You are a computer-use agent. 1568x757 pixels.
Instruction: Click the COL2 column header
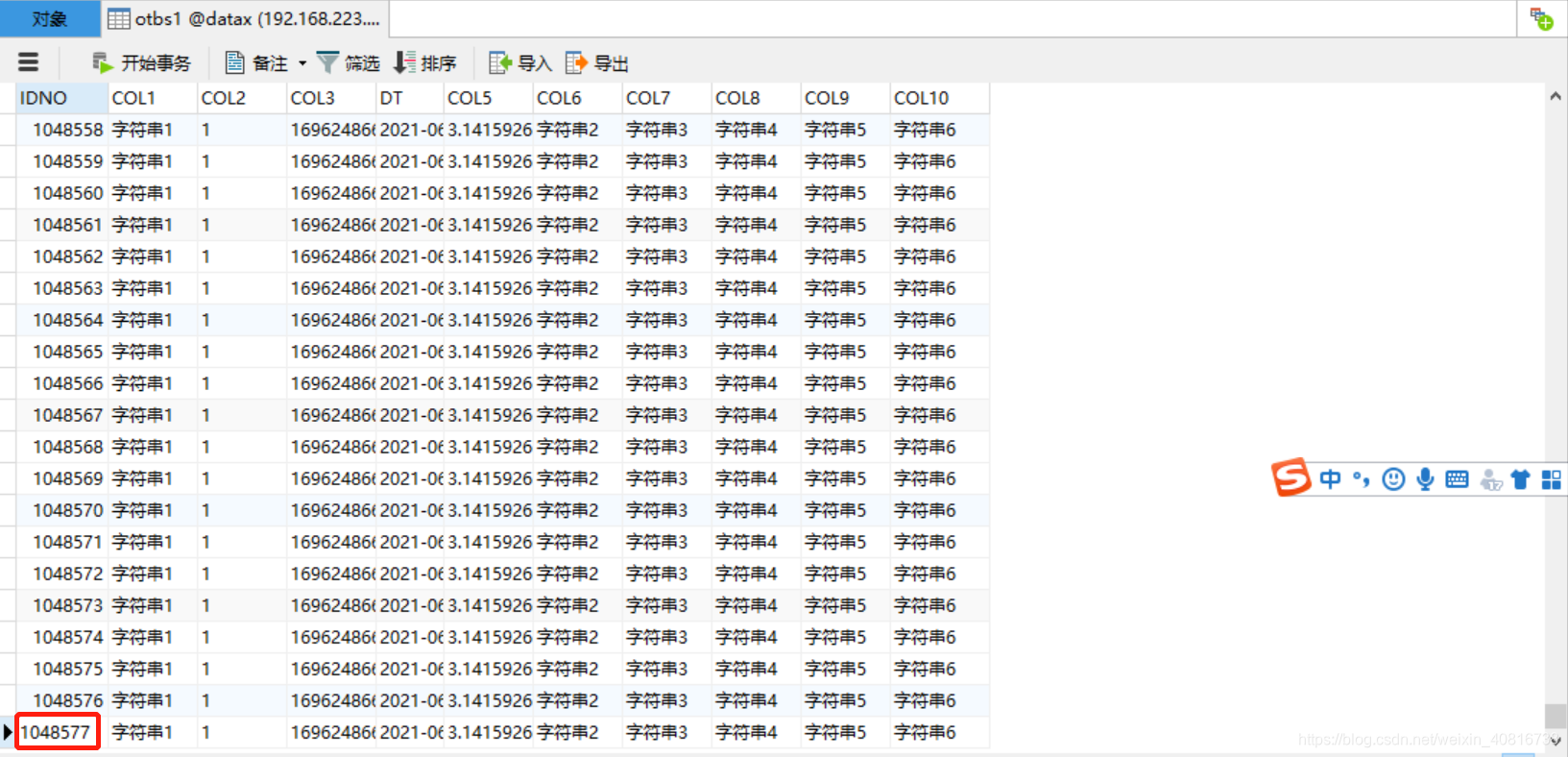tap(242, 98)
